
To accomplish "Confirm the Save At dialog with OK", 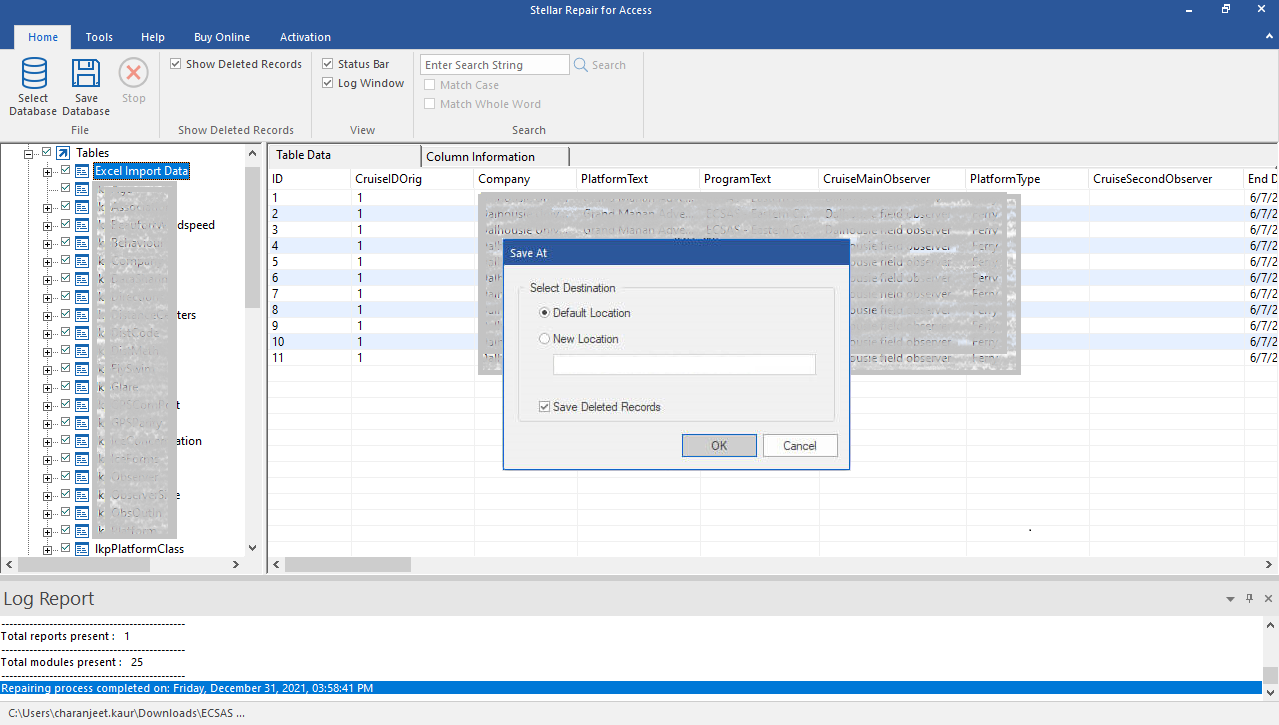I will coord(719,446).
